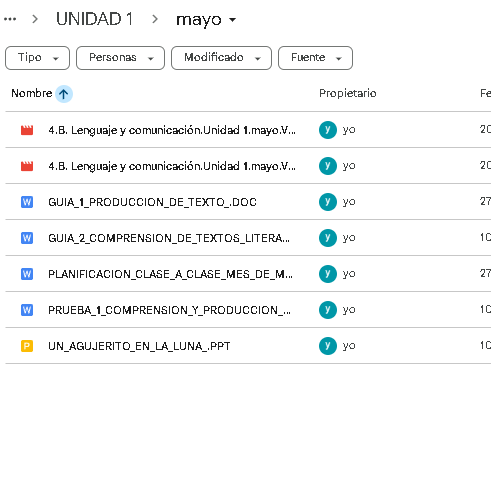Click the Word icon of PLANIFICACION_CLASE_A_CLASE file
491x478 pixels.
coord(27,274)
